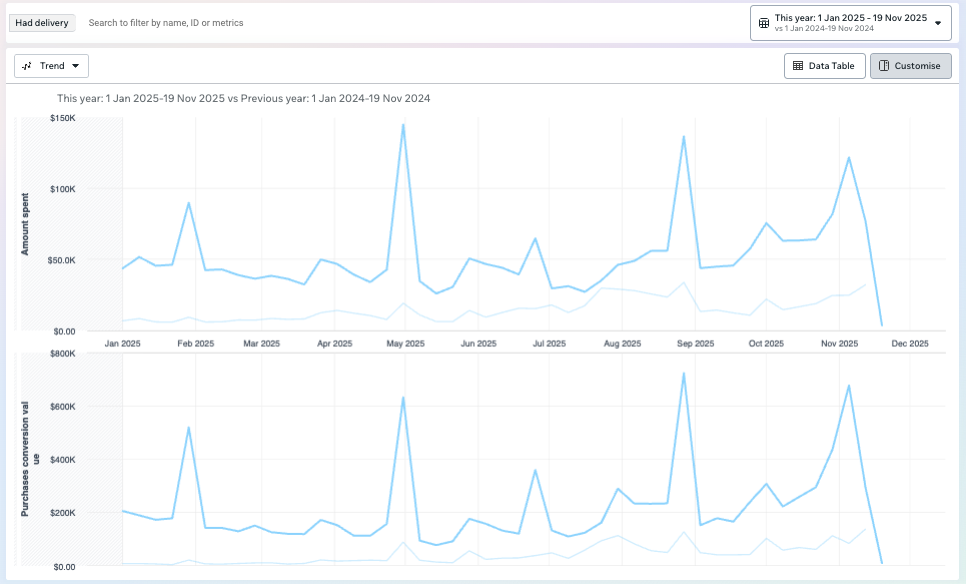Select the Feb 2025 spike on Amount spent line

188,203
